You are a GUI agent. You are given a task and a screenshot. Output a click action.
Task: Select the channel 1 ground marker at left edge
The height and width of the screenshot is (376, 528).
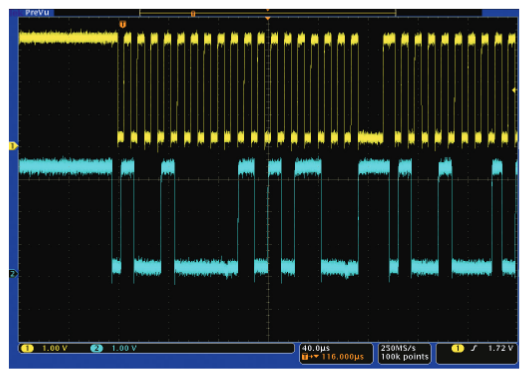13,146
